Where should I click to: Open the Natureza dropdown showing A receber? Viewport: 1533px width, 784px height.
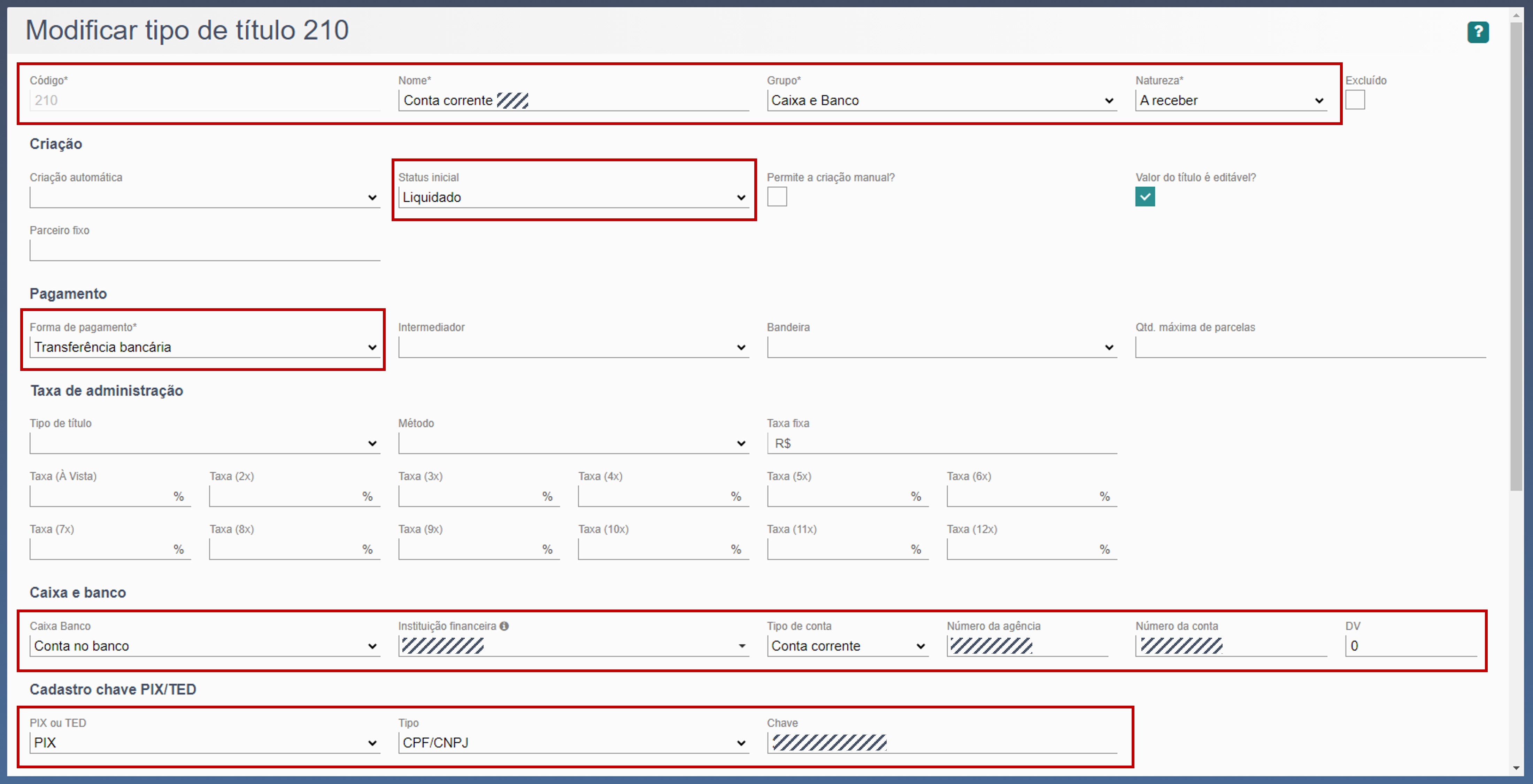click(x=1231, y=101)
